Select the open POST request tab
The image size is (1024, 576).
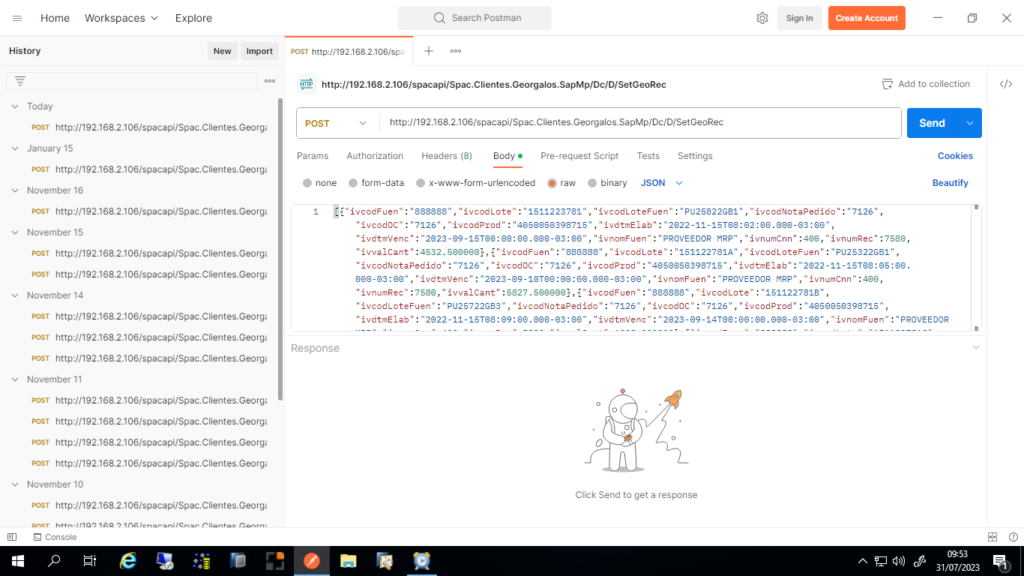click(349, 52)
